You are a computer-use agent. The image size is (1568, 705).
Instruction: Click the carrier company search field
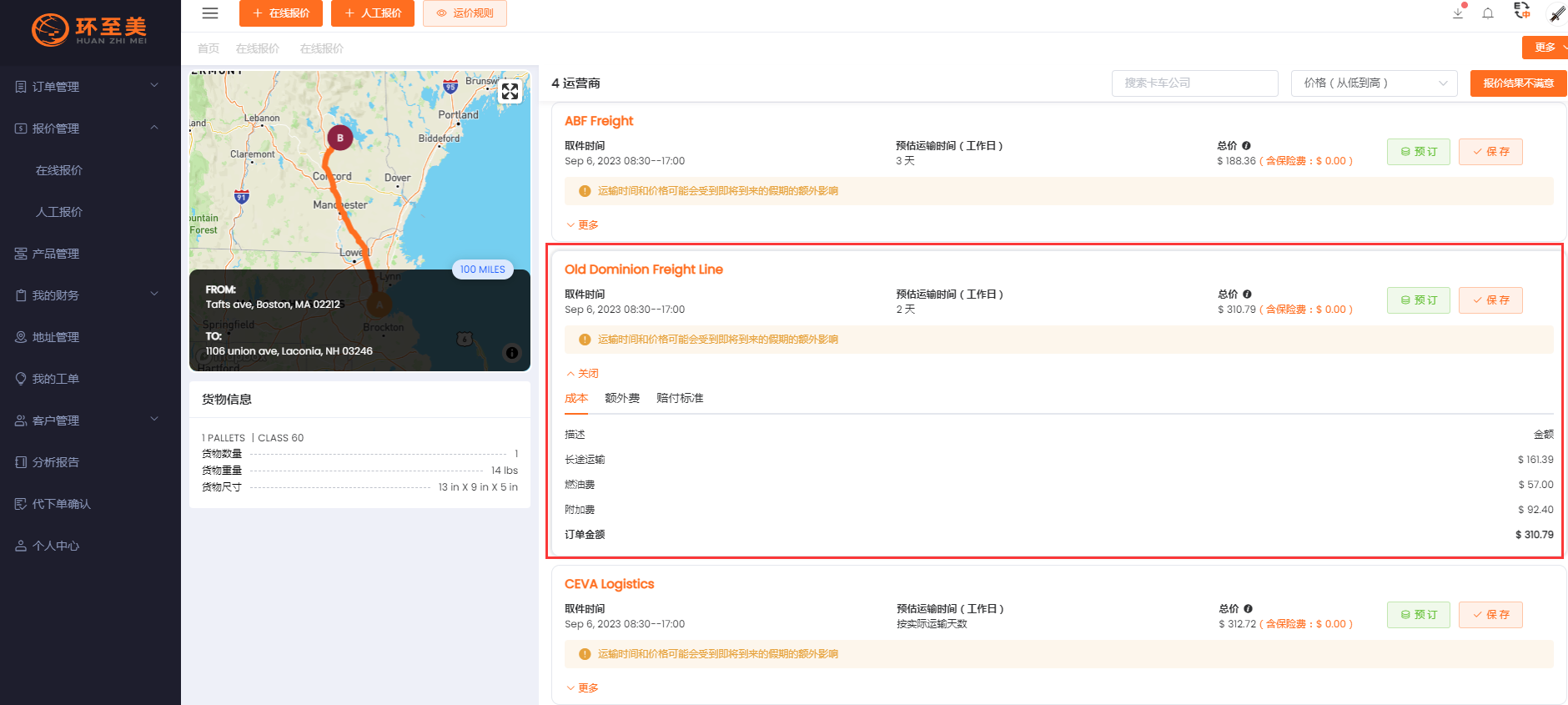click(x=1194, y=83)
